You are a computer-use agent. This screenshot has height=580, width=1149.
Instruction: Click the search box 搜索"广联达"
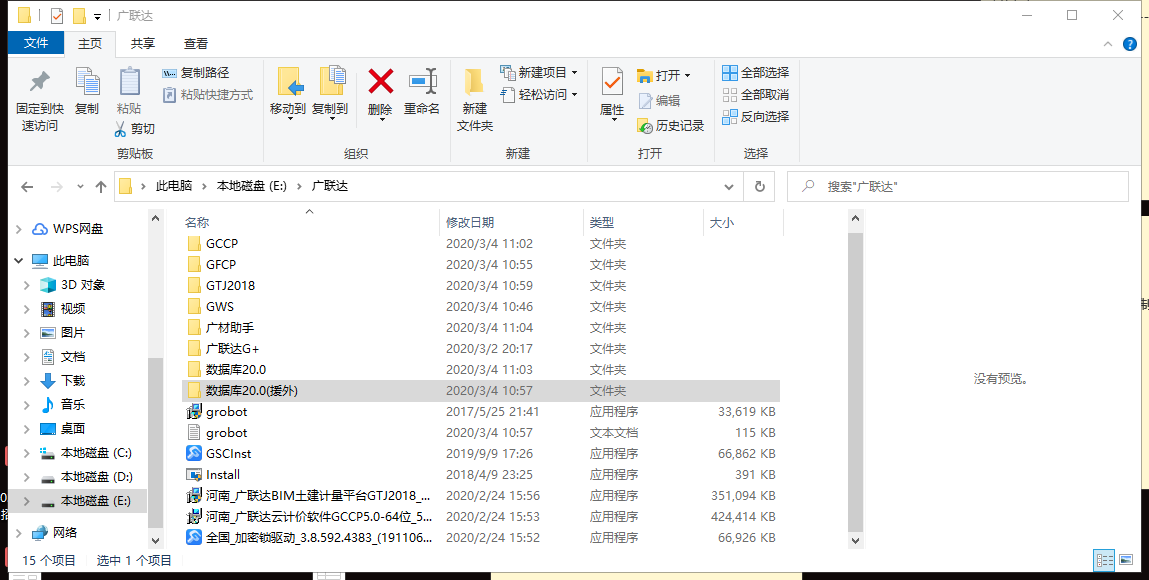tap(958, 187)
